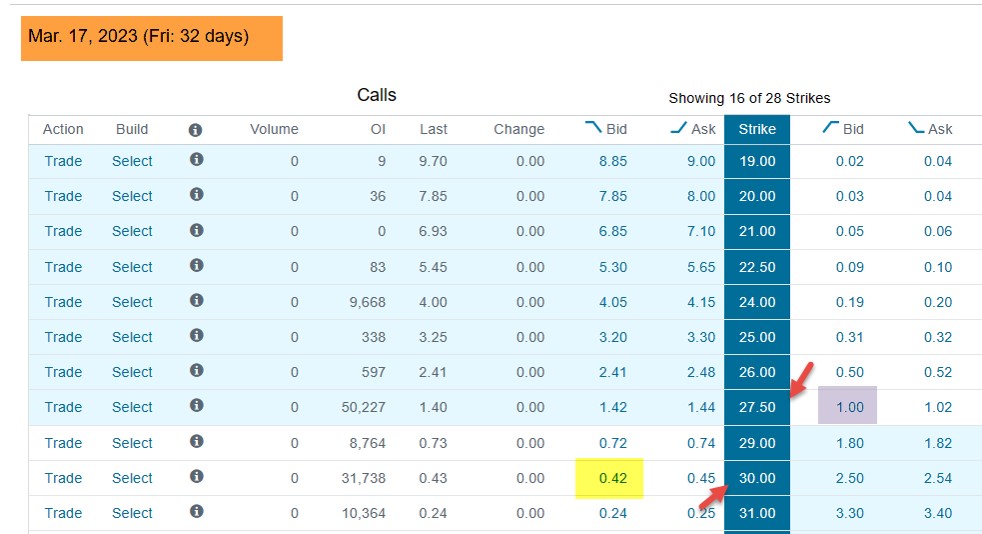Click the puts Bid column header
This screenshot has height=534, width=982.
pyautogui.click(x=843, y=128)
